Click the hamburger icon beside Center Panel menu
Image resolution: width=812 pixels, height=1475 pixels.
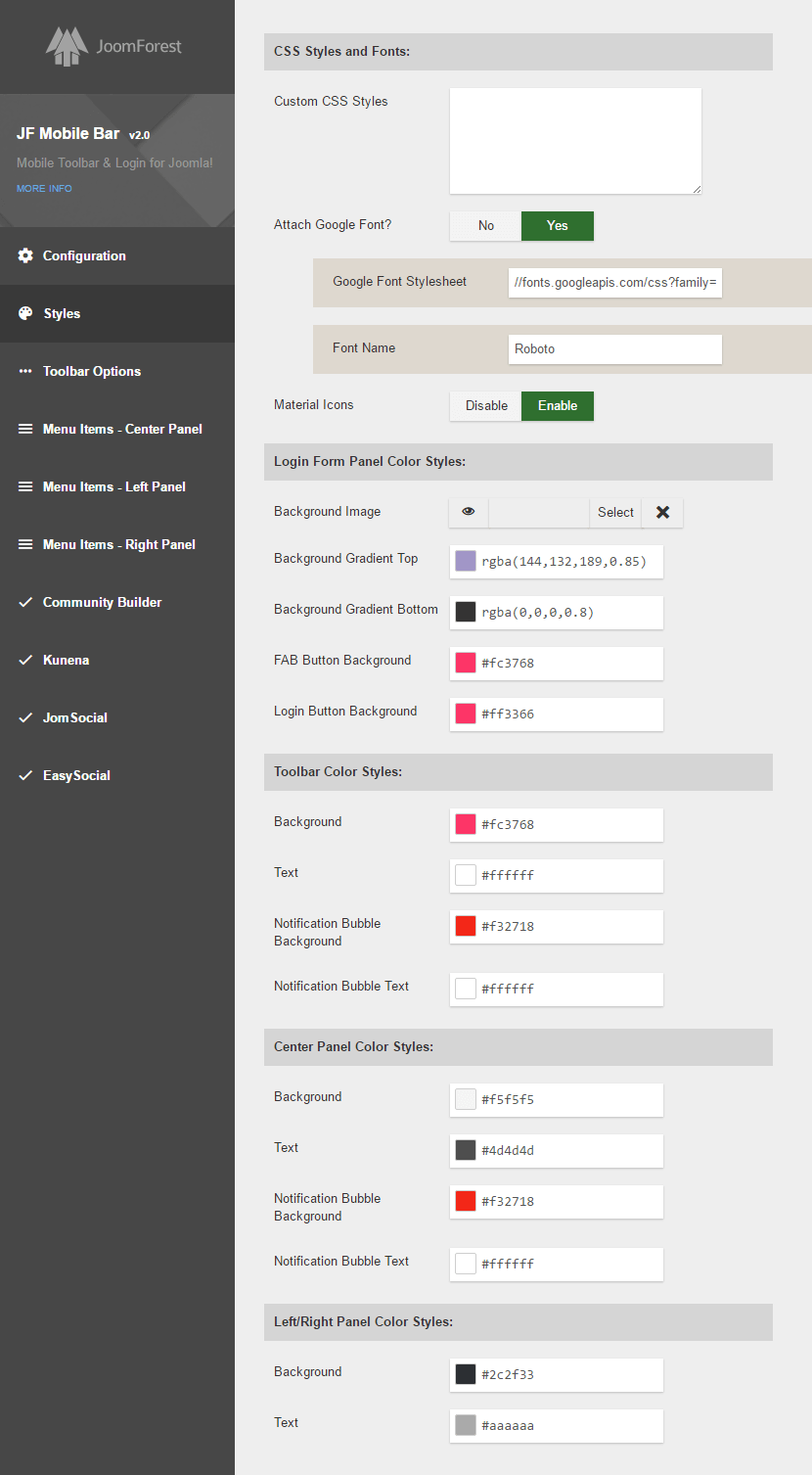pos(25,429)
